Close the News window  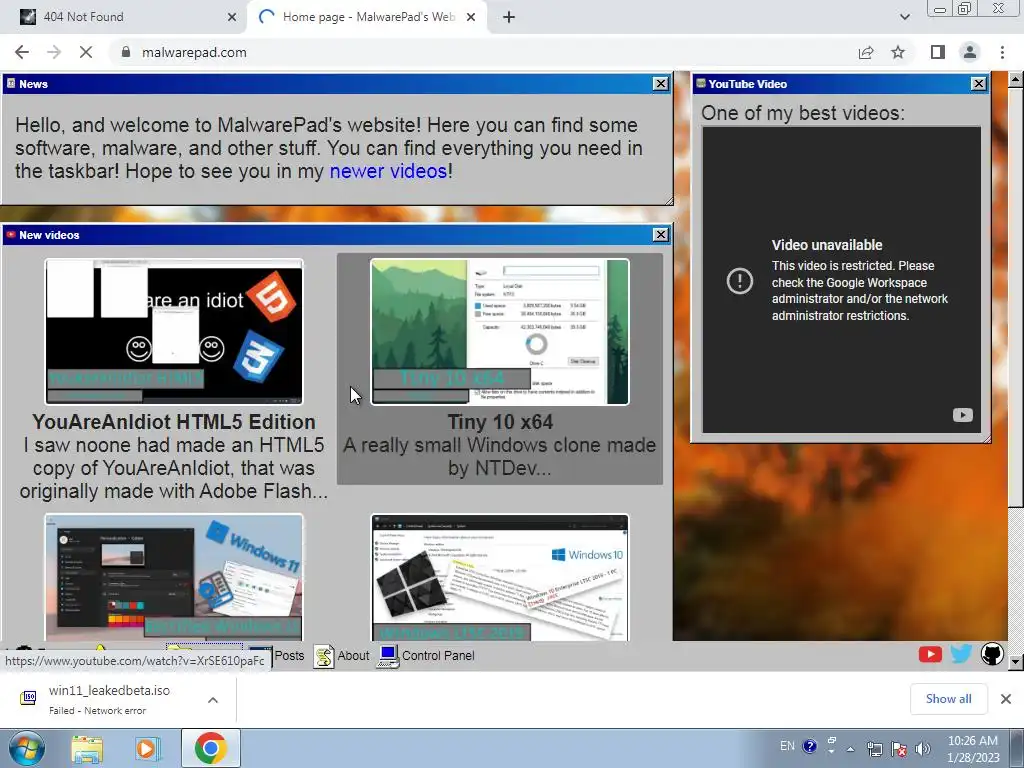pyautogui.click(x=660, y=84)
